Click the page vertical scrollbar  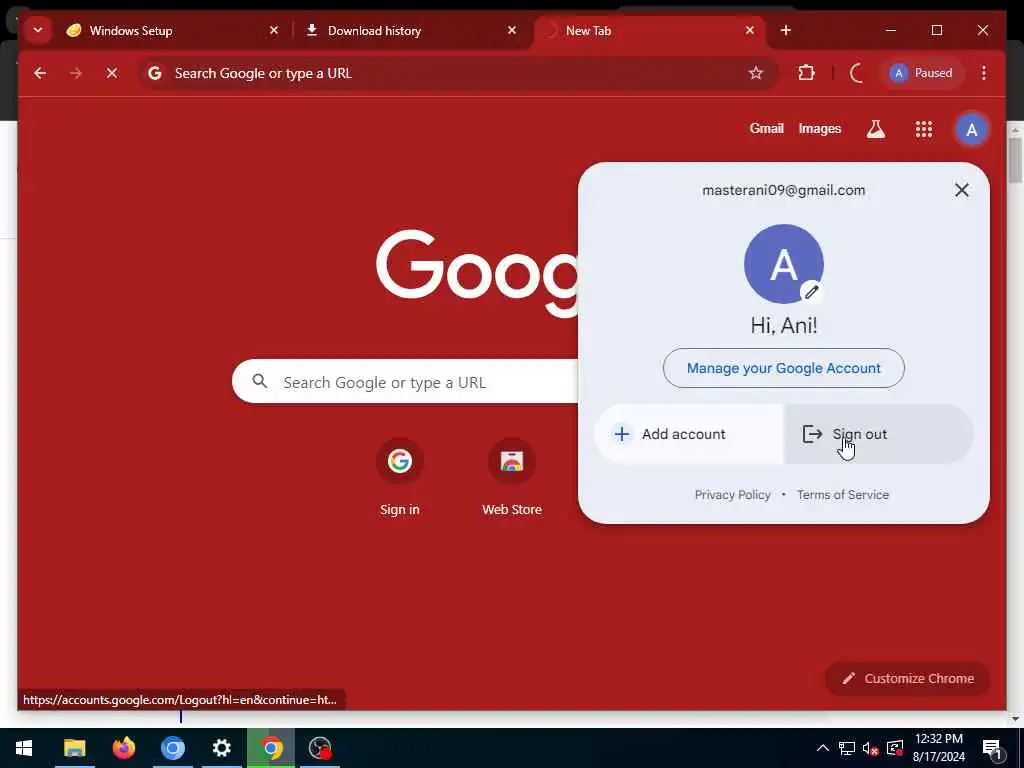coord(1015,160)
